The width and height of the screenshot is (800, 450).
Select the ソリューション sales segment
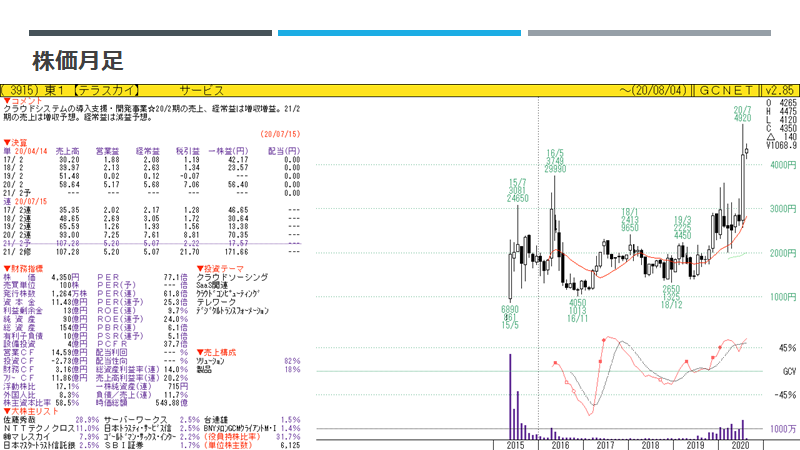210,361
